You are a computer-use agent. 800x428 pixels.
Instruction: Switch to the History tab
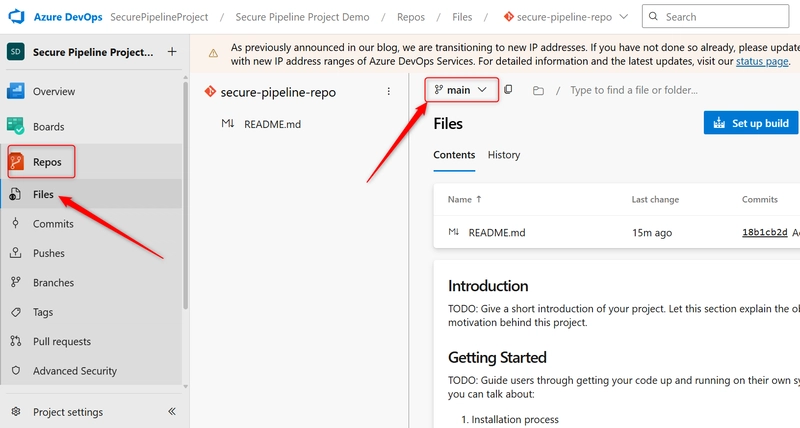click(x=504, y=155)
